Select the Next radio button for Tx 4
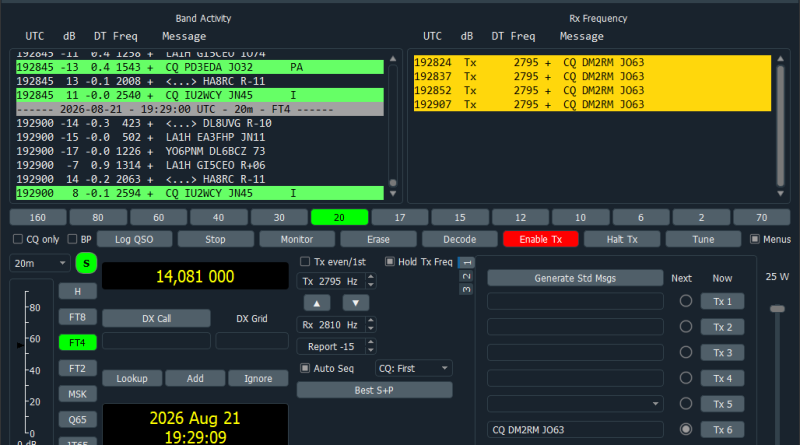Image resolution: width=800 pixels, height=445 pixels. pyautogui.click(x=686, y=378)
